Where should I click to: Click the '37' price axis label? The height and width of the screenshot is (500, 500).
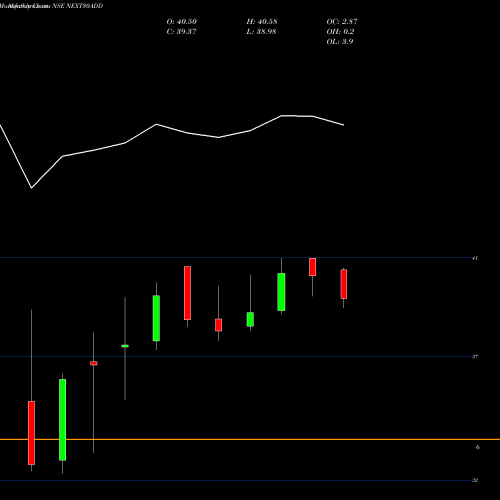475,357
